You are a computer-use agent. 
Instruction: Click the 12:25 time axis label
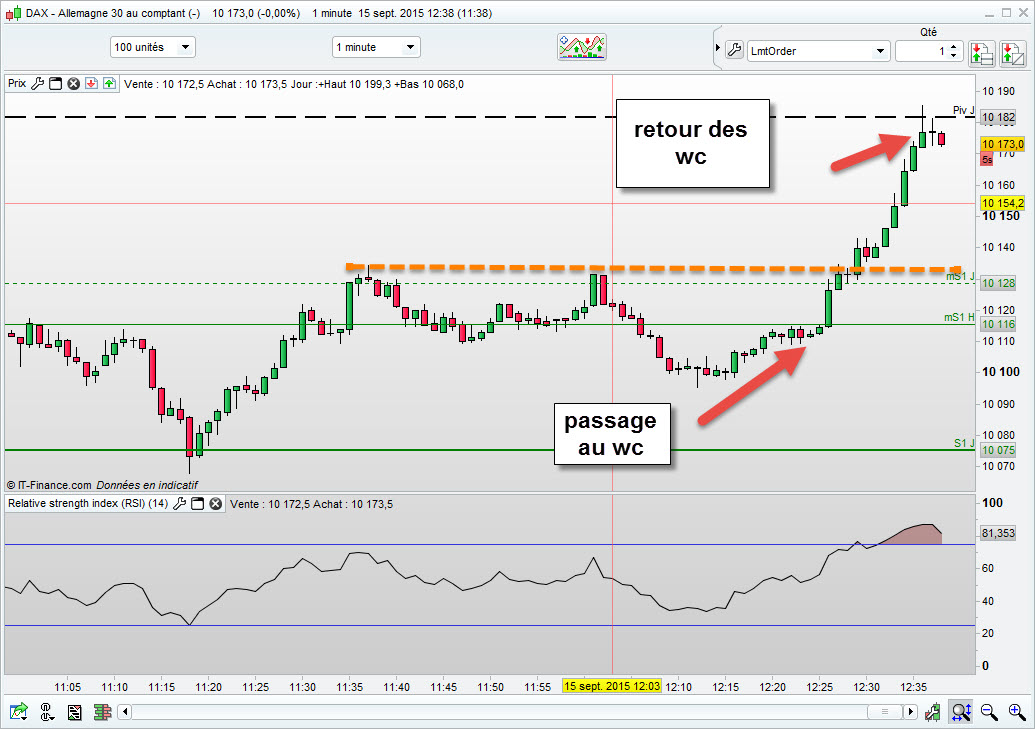pyautogui.click(x=819, y=687)
